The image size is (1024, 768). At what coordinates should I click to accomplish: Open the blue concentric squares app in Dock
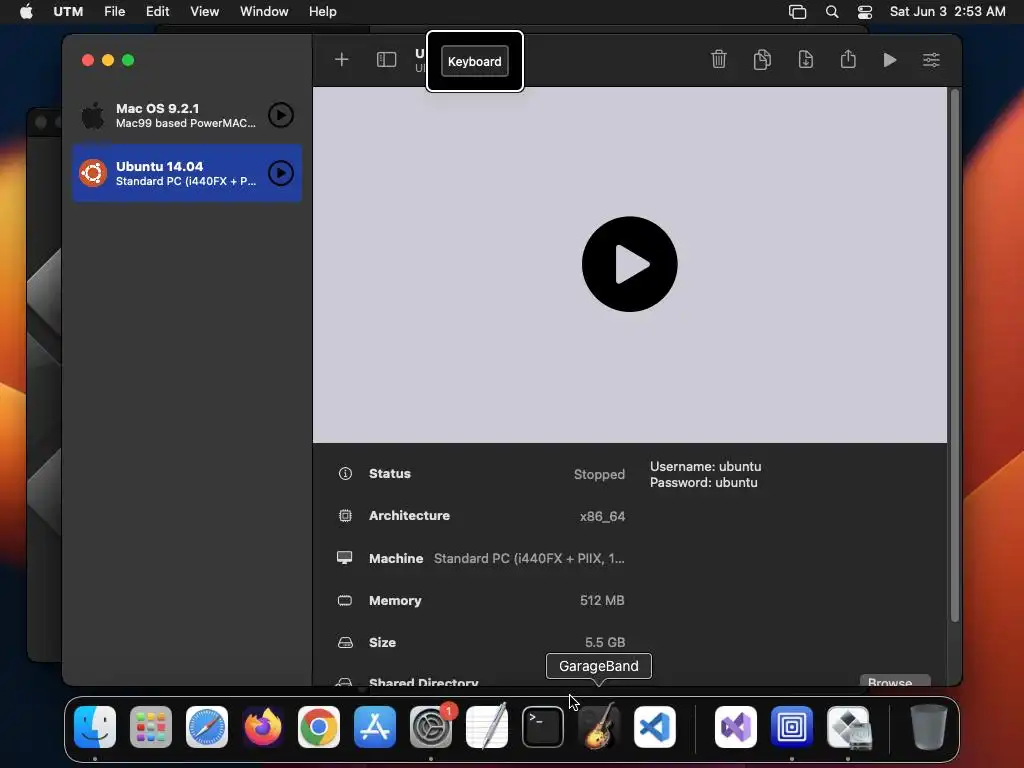click(x=792, y=727)
